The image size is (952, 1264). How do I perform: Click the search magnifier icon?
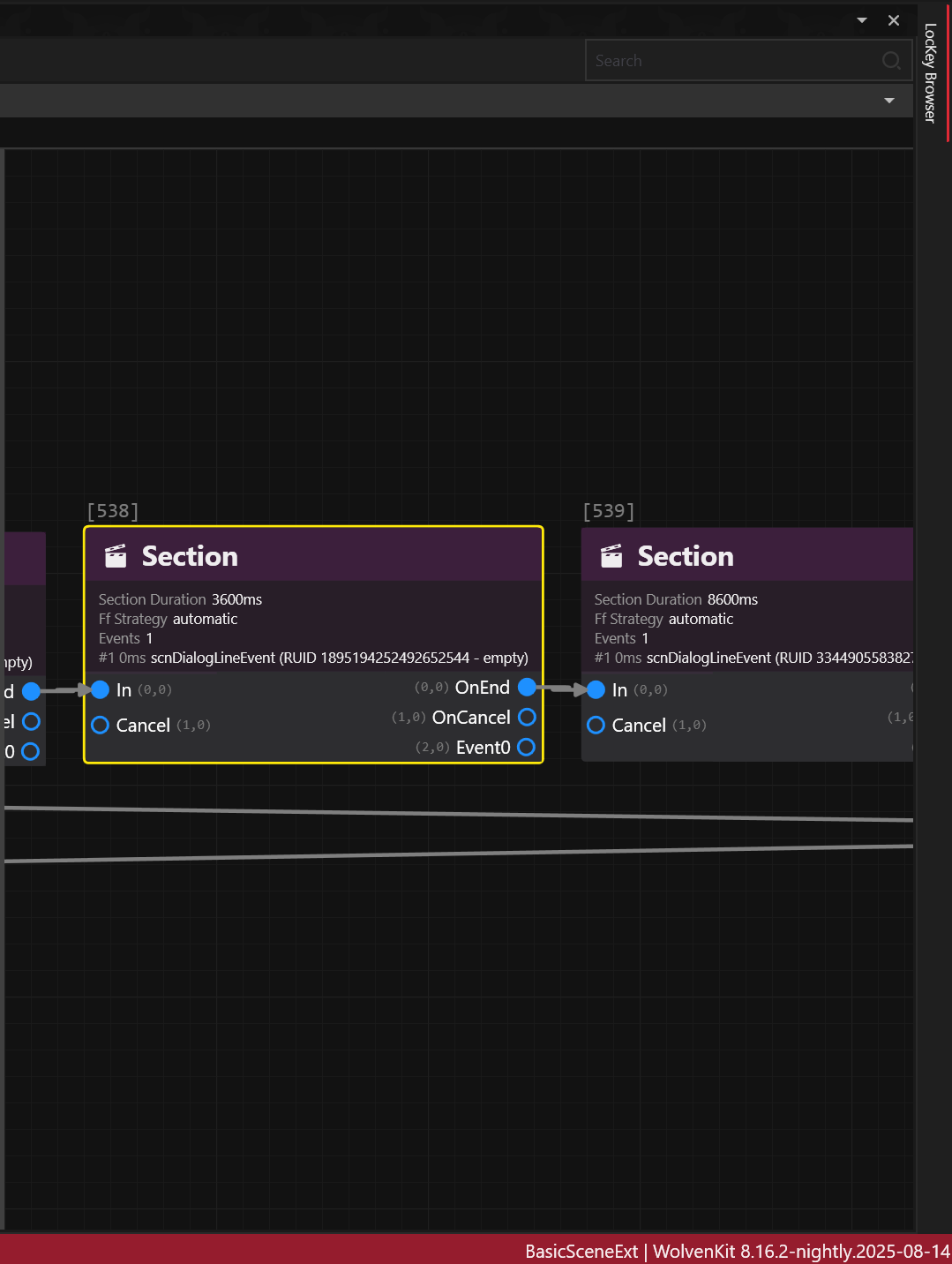pos(891,61)
